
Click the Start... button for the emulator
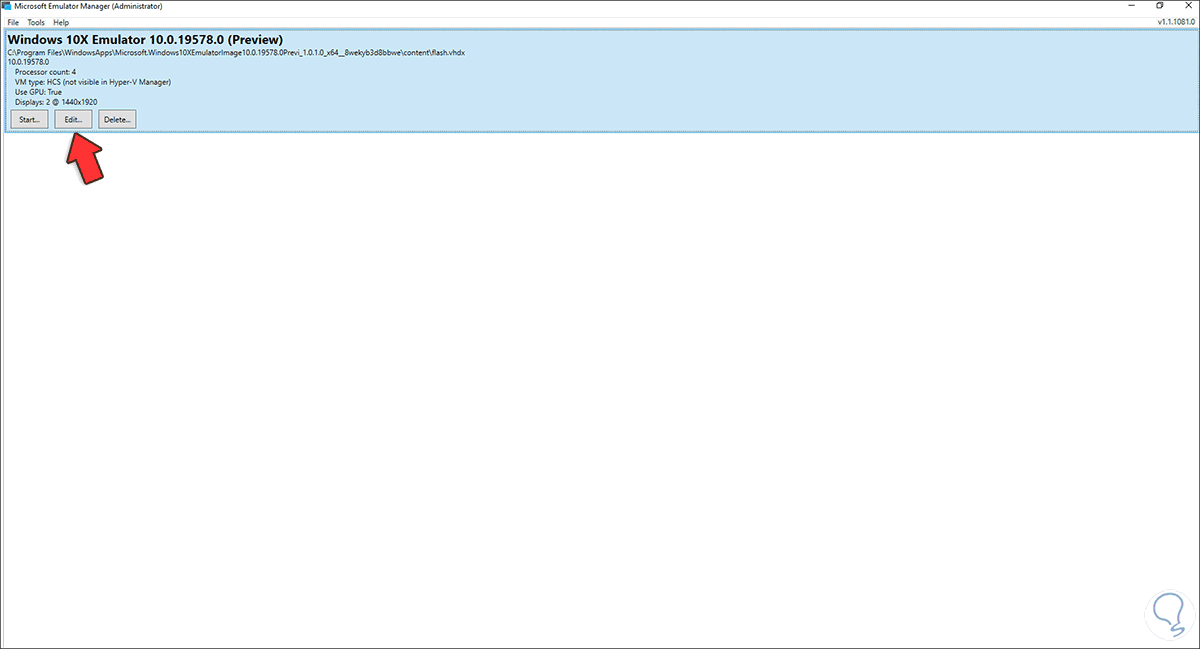click(x=29, y=119)
